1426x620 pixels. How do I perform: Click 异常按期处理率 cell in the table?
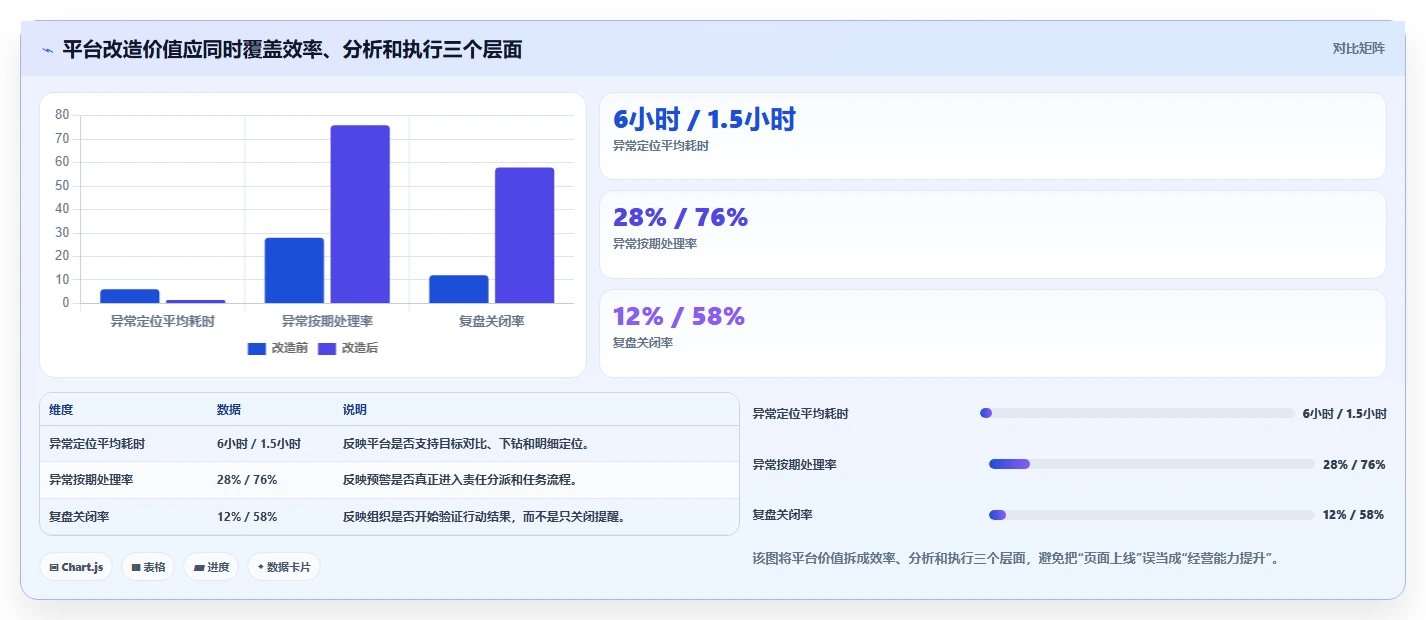tap(91, 480)
